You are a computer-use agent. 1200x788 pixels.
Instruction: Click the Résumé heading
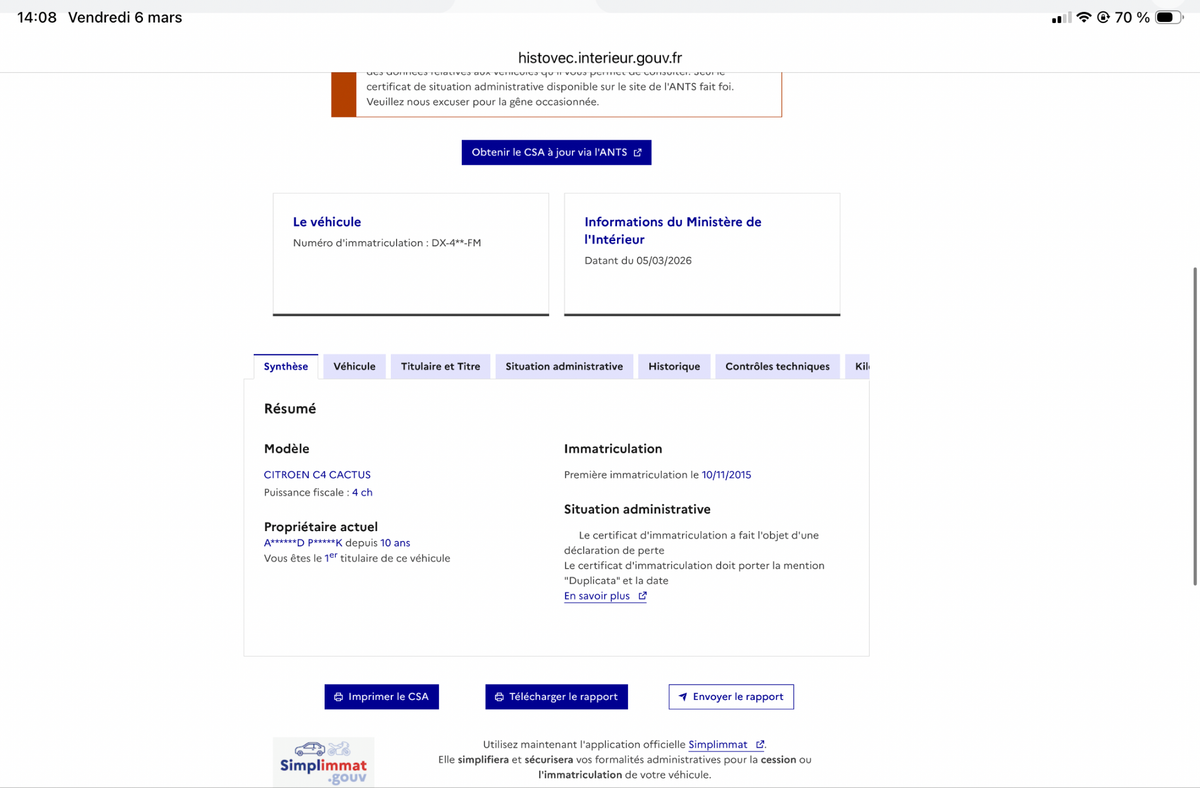pyautogui.click(x=290, y=409)
